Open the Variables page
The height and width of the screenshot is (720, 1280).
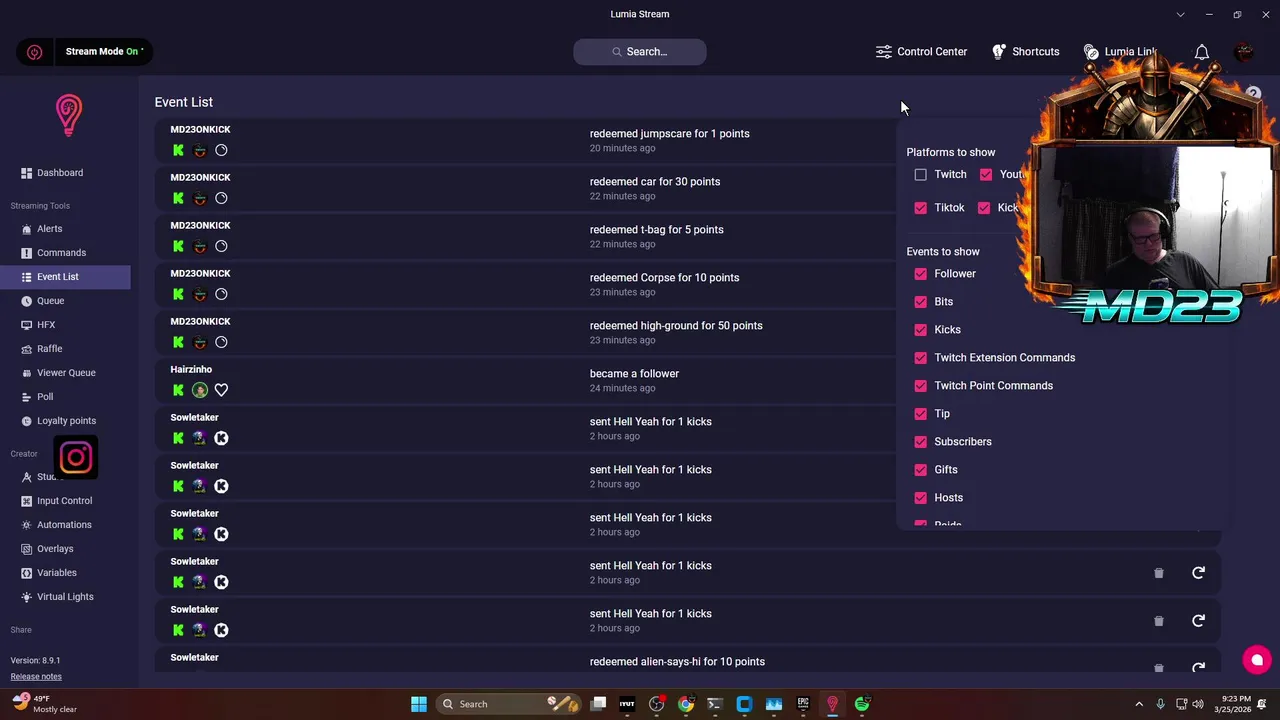[x=65, y=573]
